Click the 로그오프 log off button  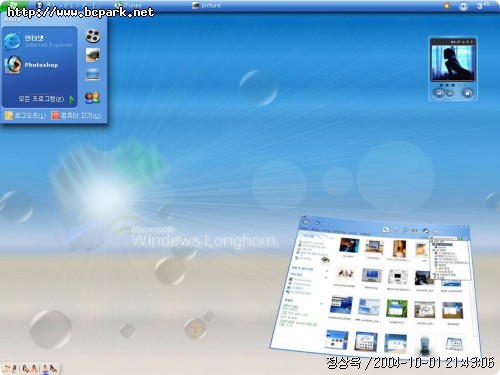pos(26,115)
